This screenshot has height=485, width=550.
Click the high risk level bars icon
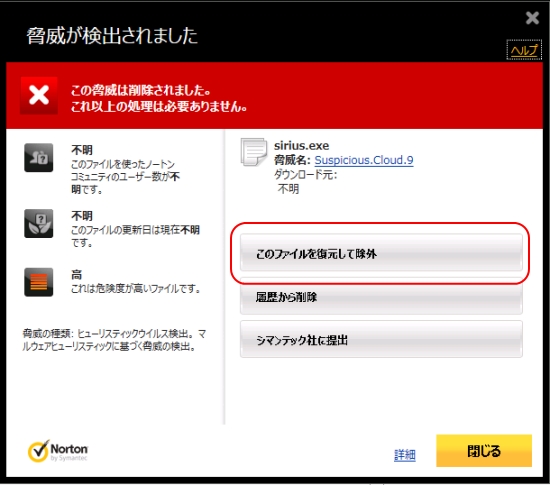tap(39, 282)
